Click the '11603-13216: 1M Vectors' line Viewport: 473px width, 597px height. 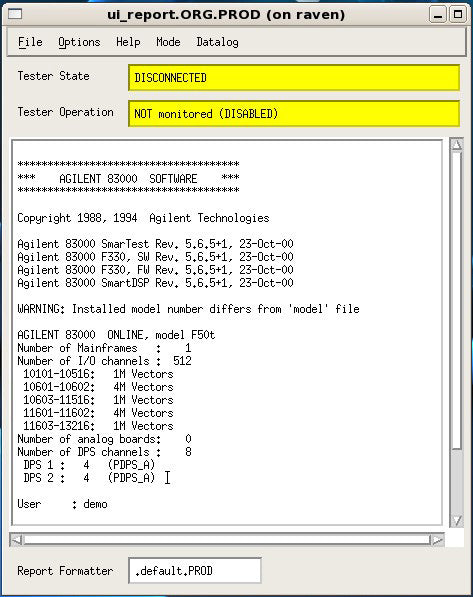click(98, 426)
